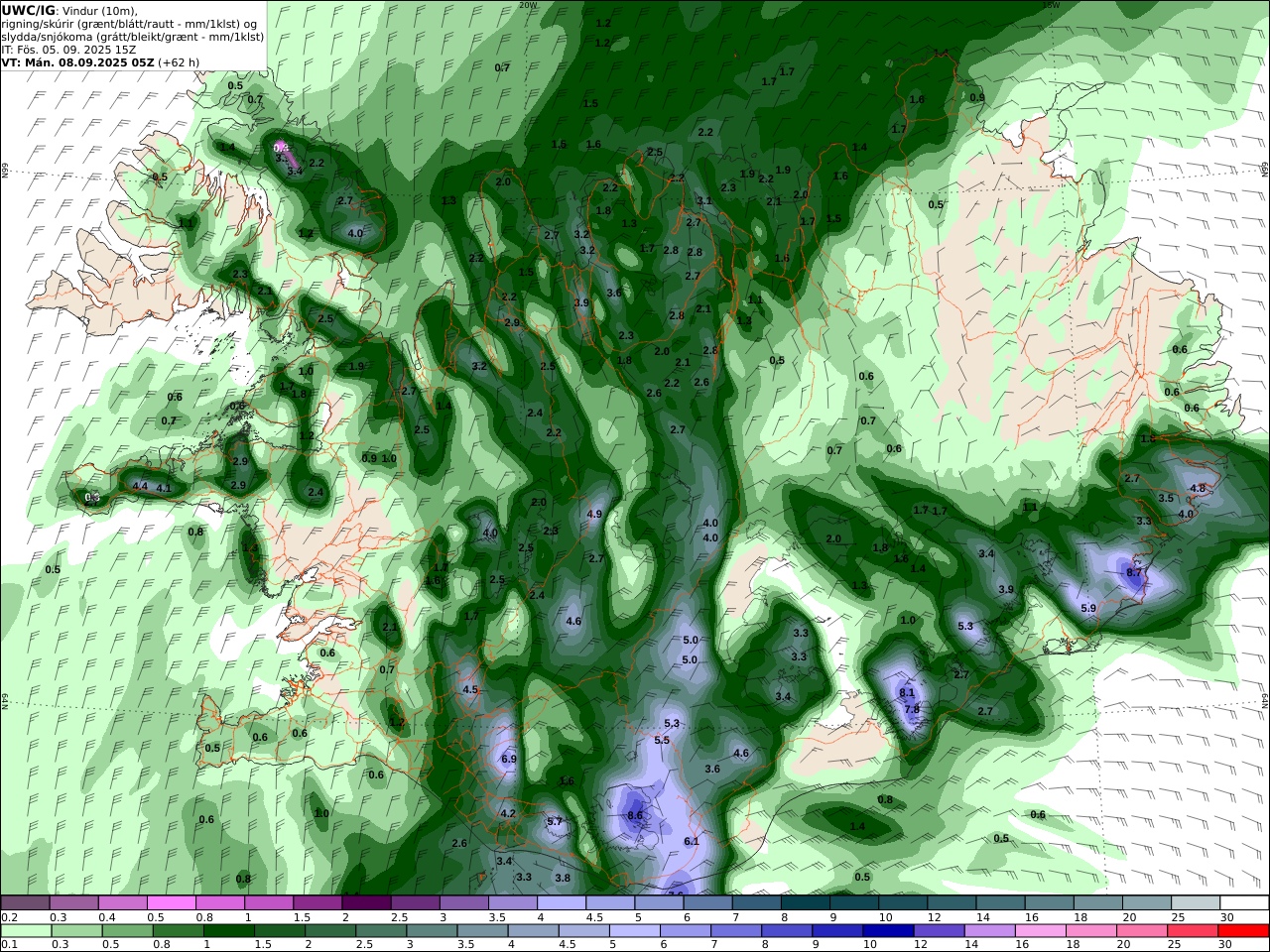Select the bright pink 0.5 swatch in the upper legend
Image resolution: width=1270 pixels, height=952 pixels.
172,903
